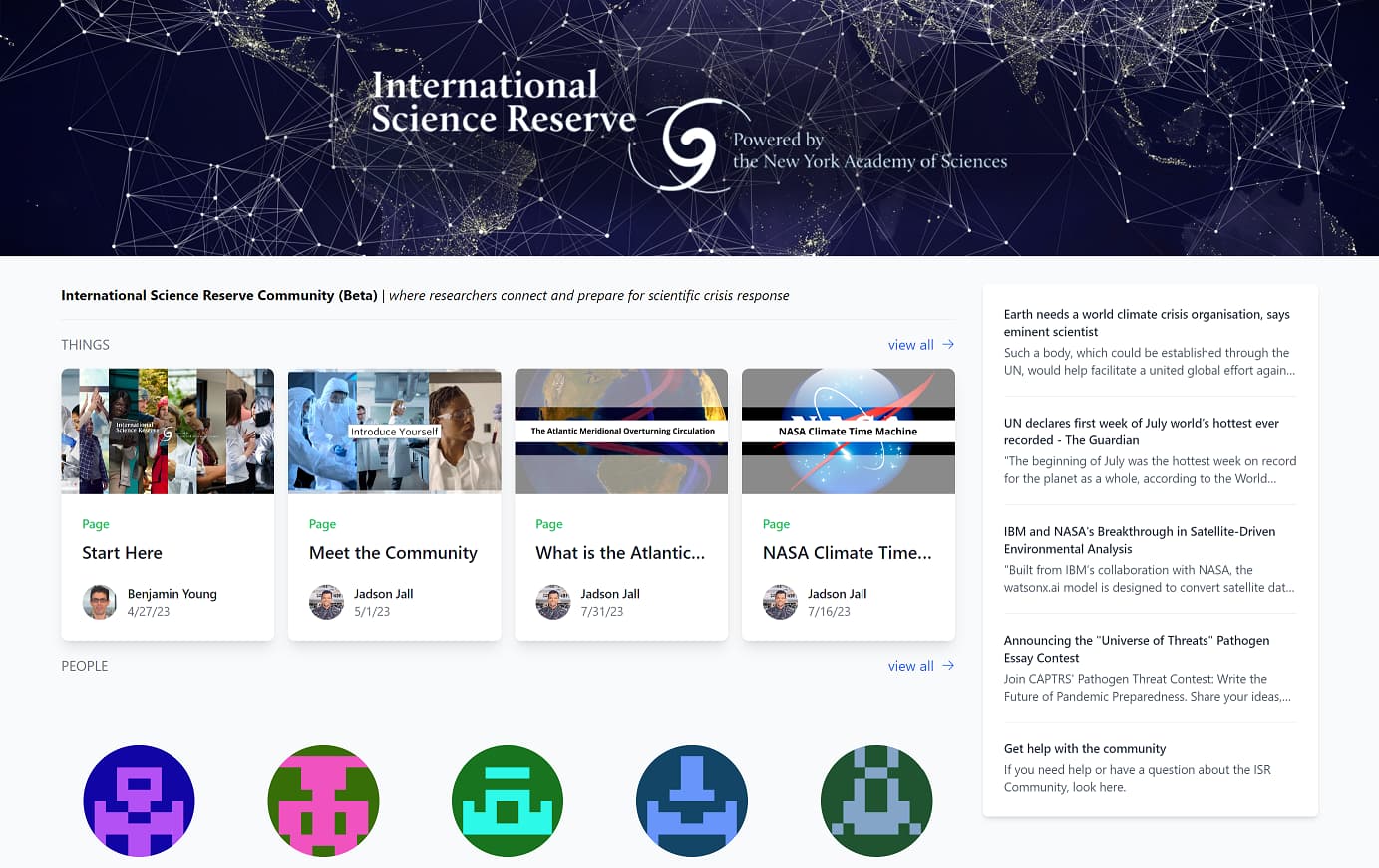Open the Start Here card thumbnail
This screenshot has height=868, width=1379.
[x=168, y=431]
